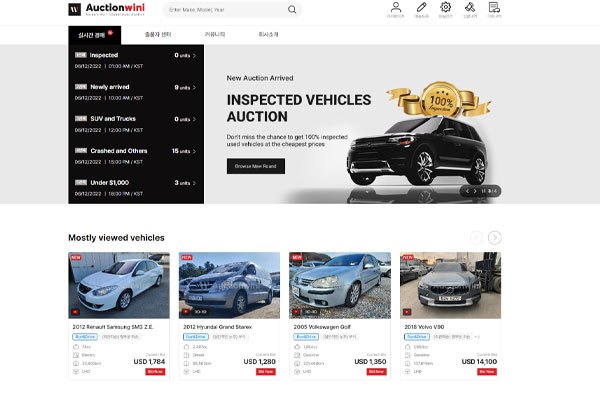This screenshot has width=600, height=400.
Task: Open the Under $1,000 auction row
Action: (x=136, y=188)
